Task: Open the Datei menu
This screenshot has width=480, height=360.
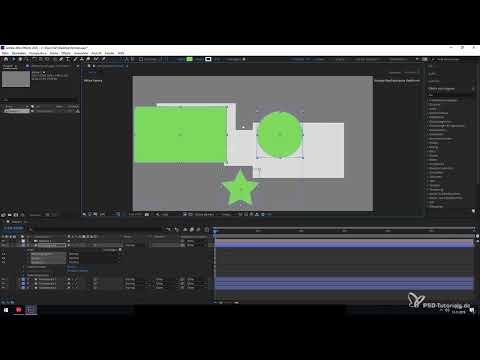Action: point(5,53)
